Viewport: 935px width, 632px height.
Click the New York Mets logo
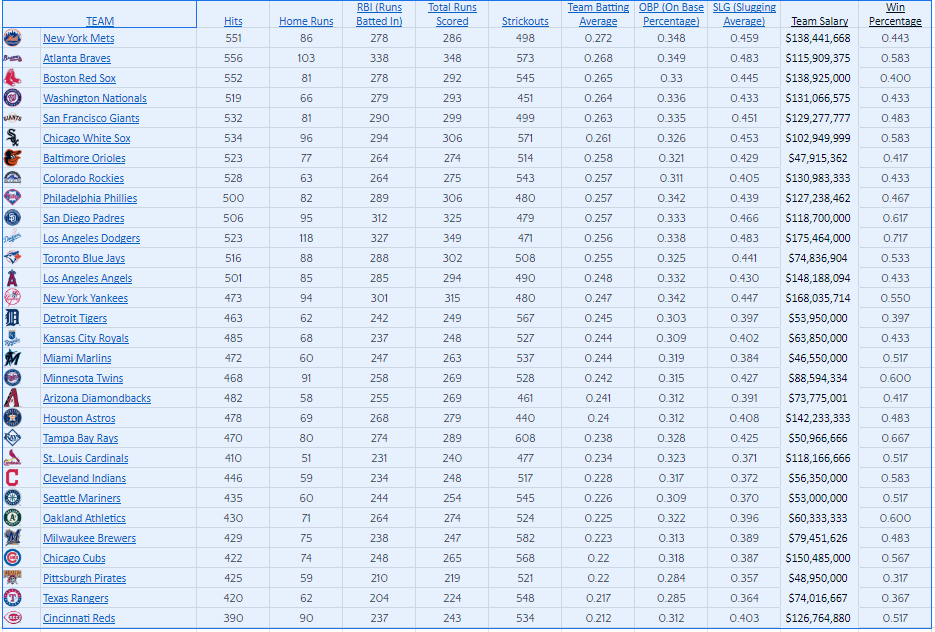click(12, 38)
